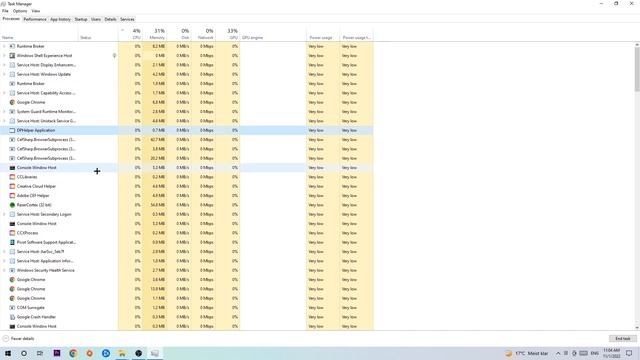Sort processes by the Memory column
Screen dimensions: 640x360
[155, 34]
